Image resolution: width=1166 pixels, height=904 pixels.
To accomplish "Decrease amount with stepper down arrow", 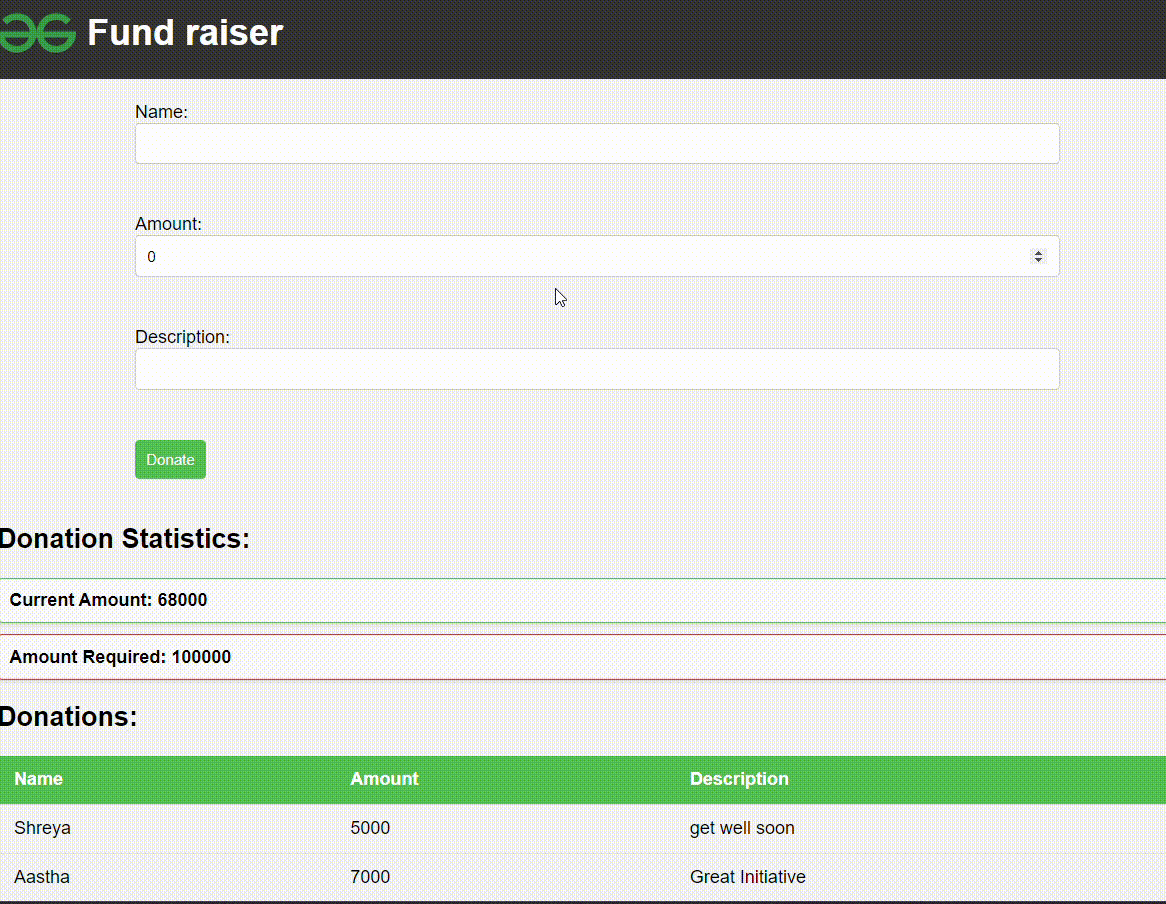I will 1038,260.
